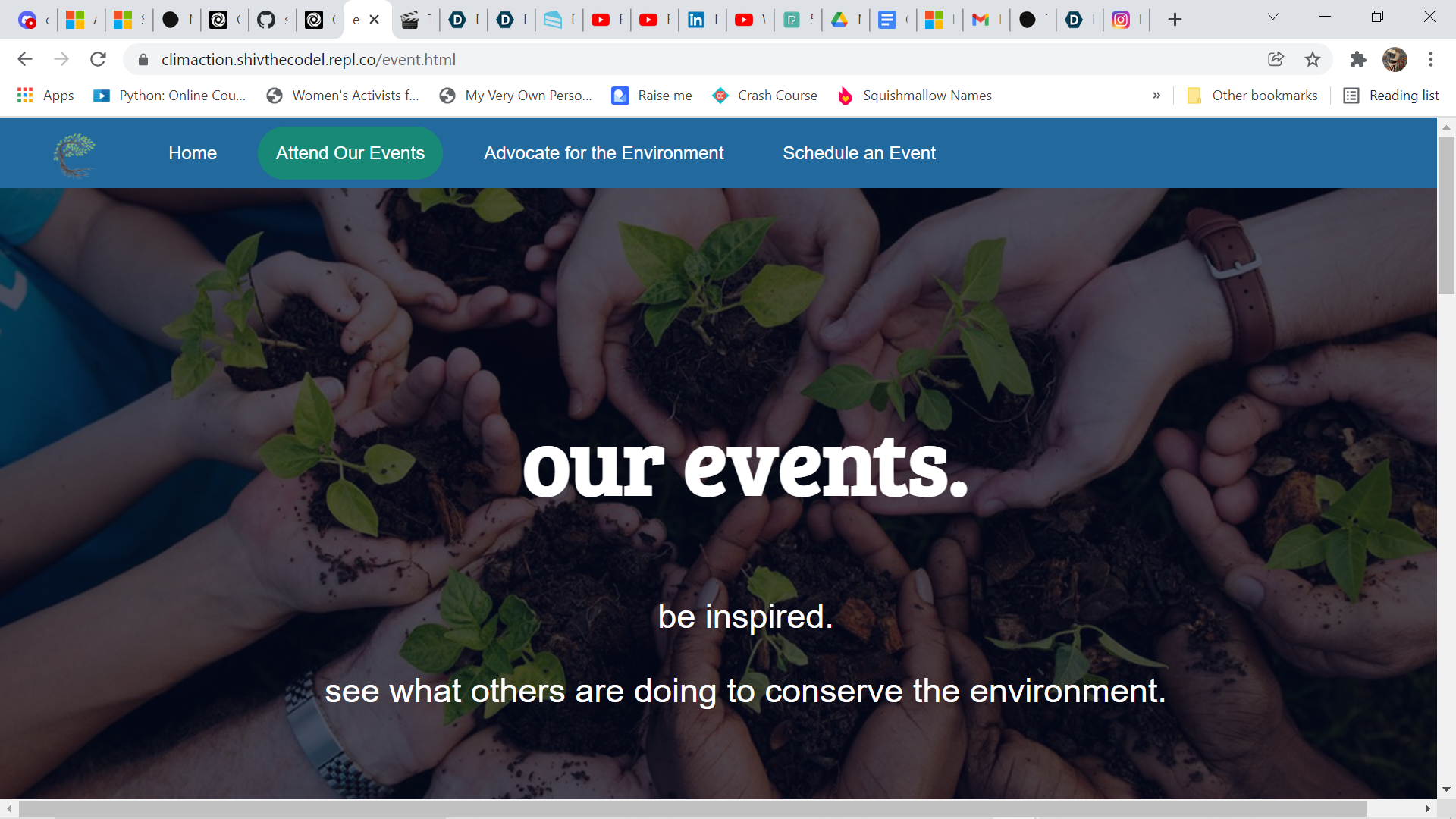
Task: Open Advocate for the Environment page
Action: 604,153
